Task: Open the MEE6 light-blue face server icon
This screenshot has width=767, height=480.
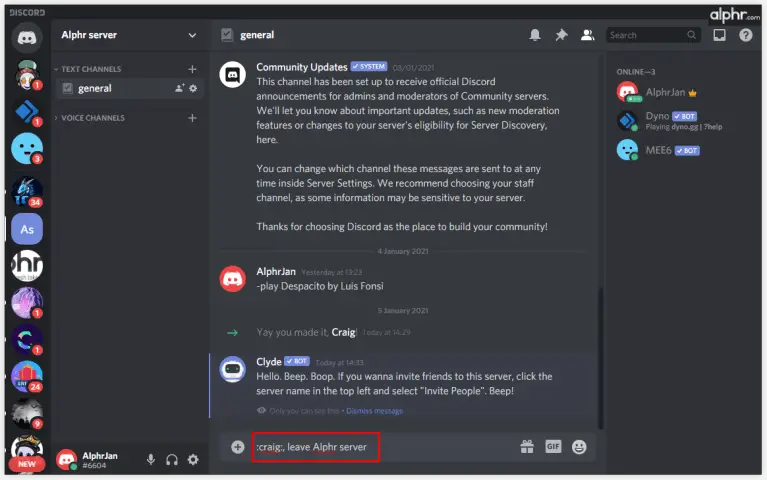Action: (27, 149)
